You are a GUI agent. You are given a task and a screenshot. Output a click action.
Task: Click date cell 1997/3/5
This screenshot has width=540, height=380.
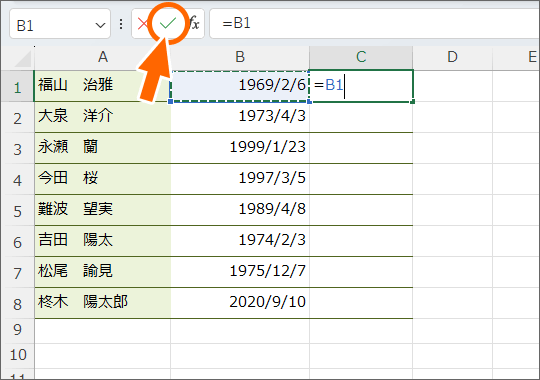(240, 179)
